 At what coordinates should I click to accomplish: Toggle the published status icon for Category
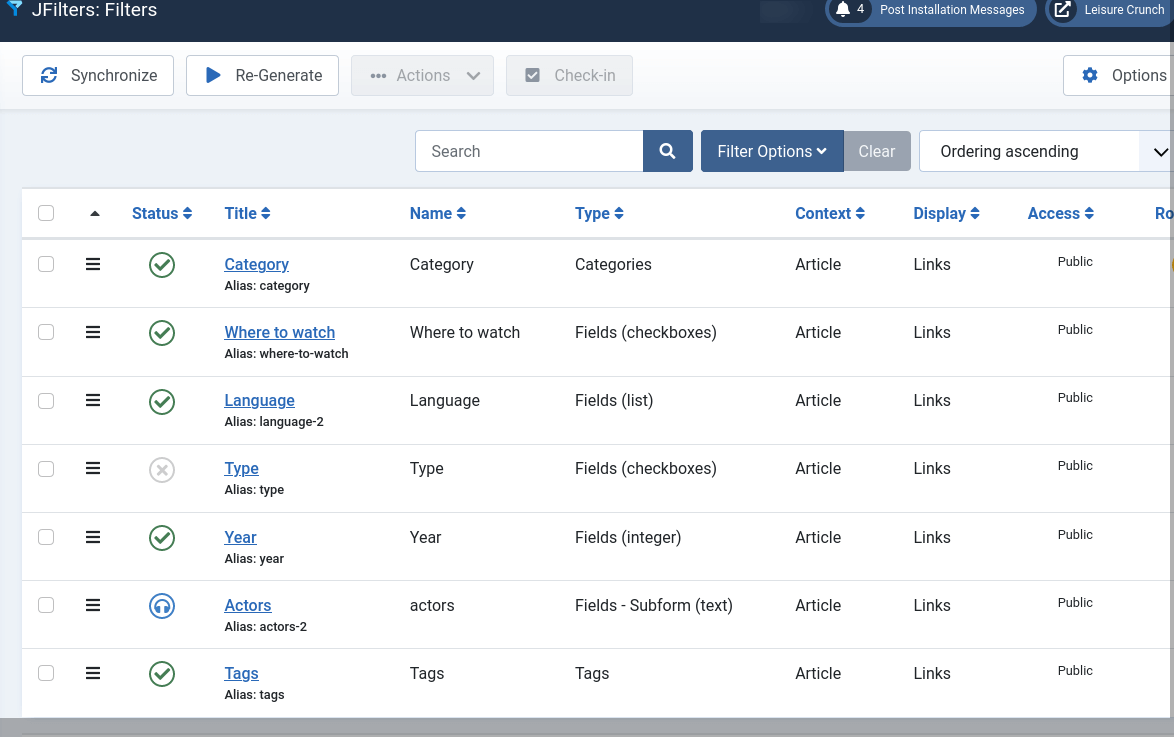tap(162, 264)
